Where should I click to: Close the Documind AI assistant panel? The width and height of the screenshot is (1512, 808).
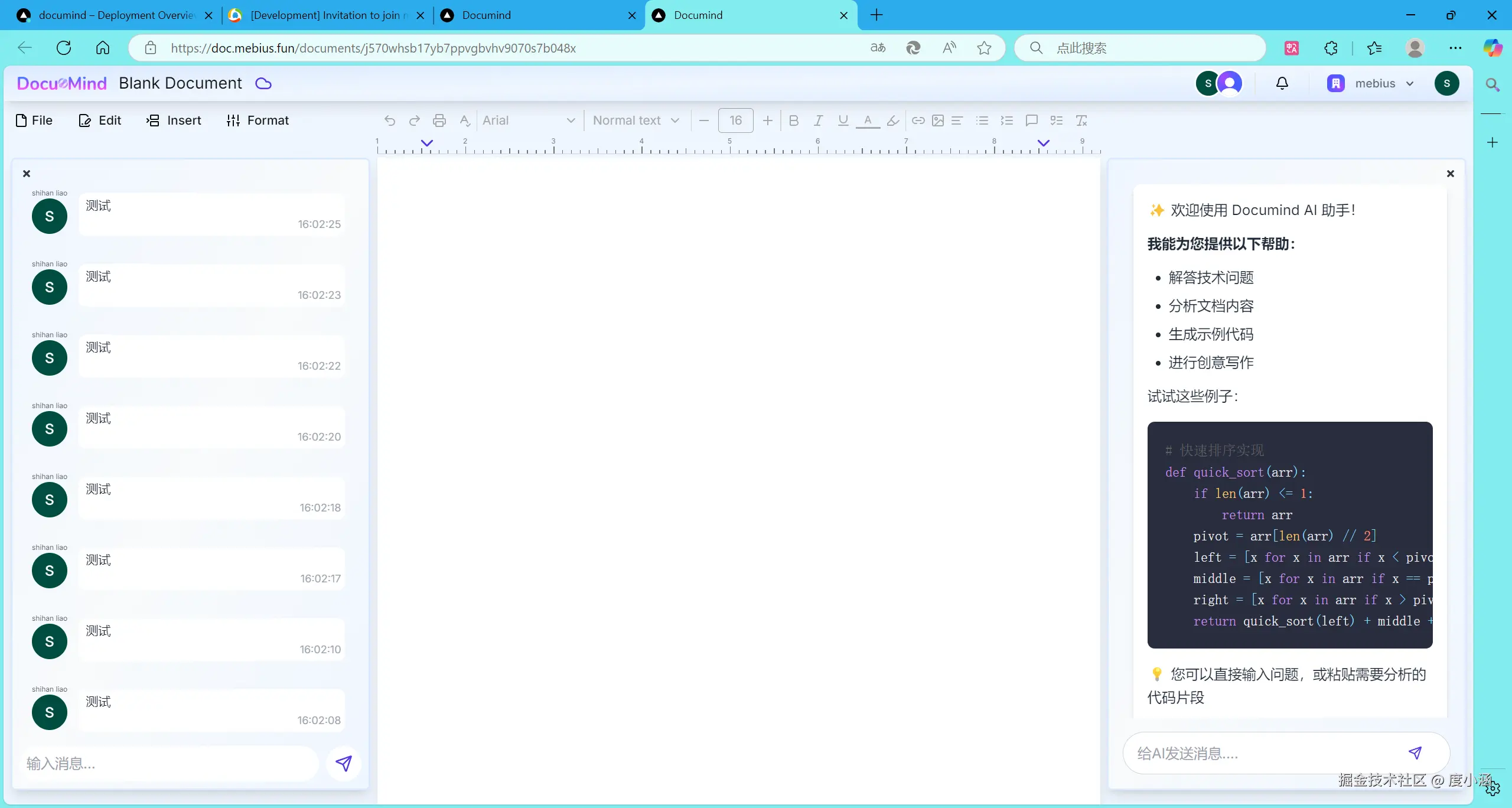point(1451,174)
